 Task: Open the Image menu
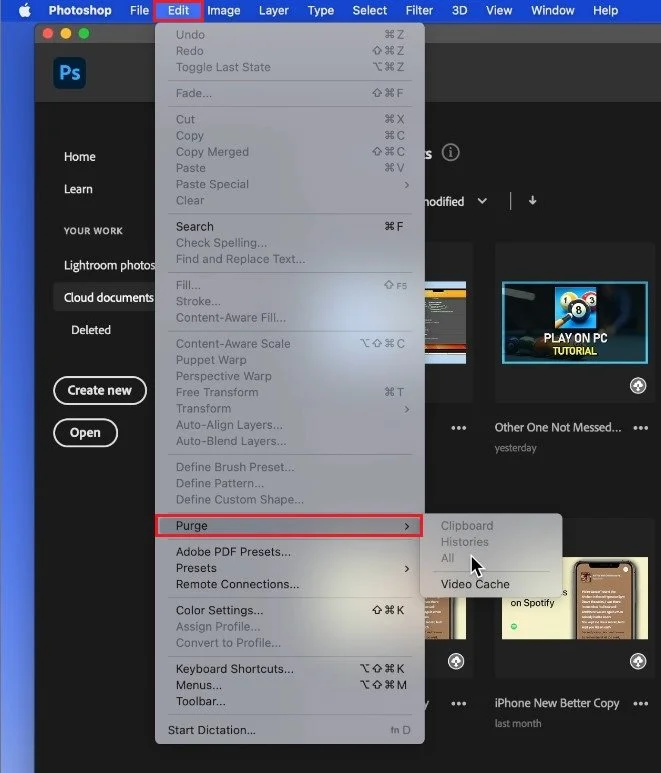[224, 10]
